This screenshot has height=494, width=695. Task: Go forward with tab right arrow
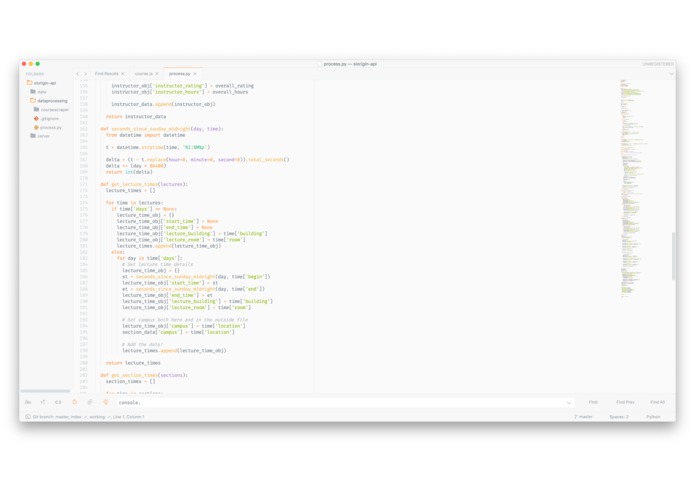[x=86, y=74]
